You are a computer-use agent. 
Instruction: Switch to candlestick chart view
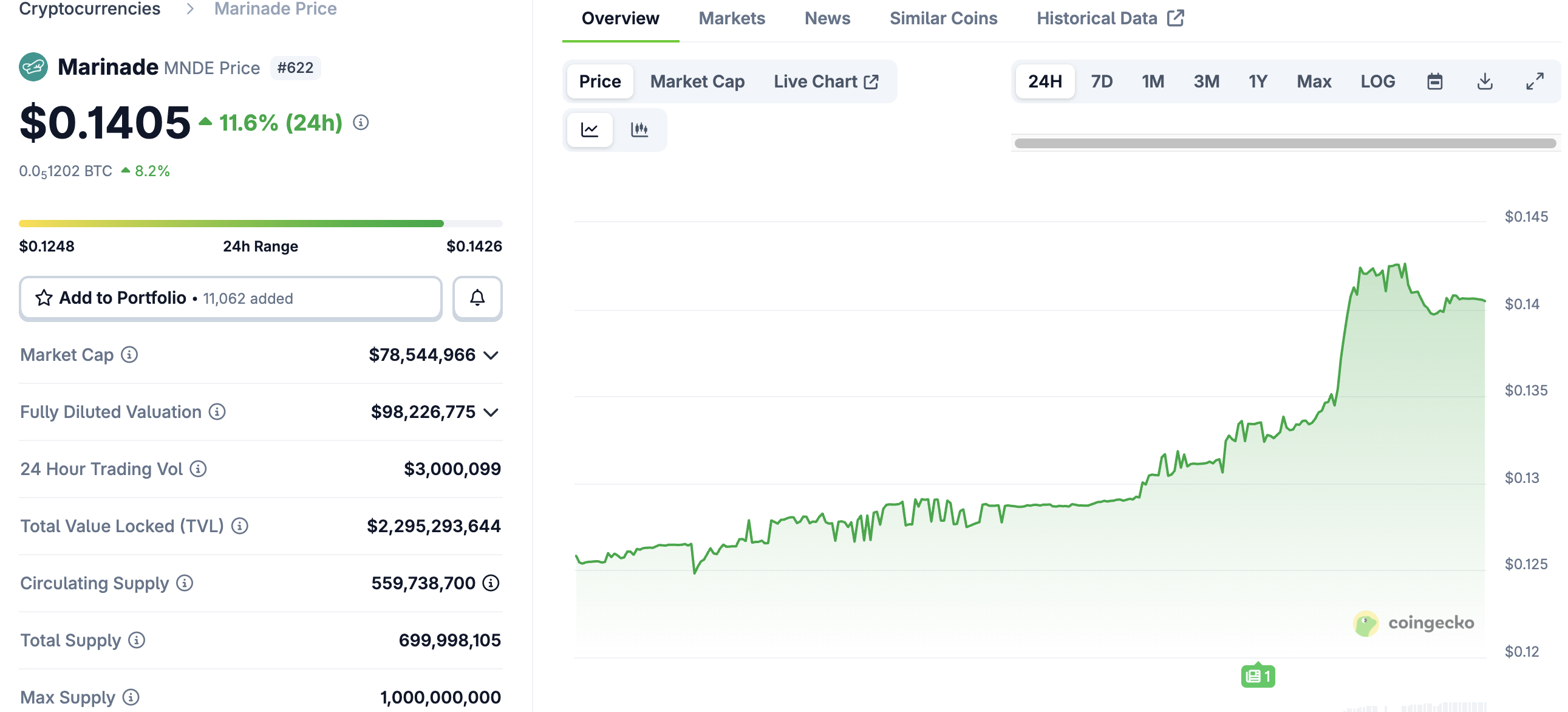pos(640,129)
